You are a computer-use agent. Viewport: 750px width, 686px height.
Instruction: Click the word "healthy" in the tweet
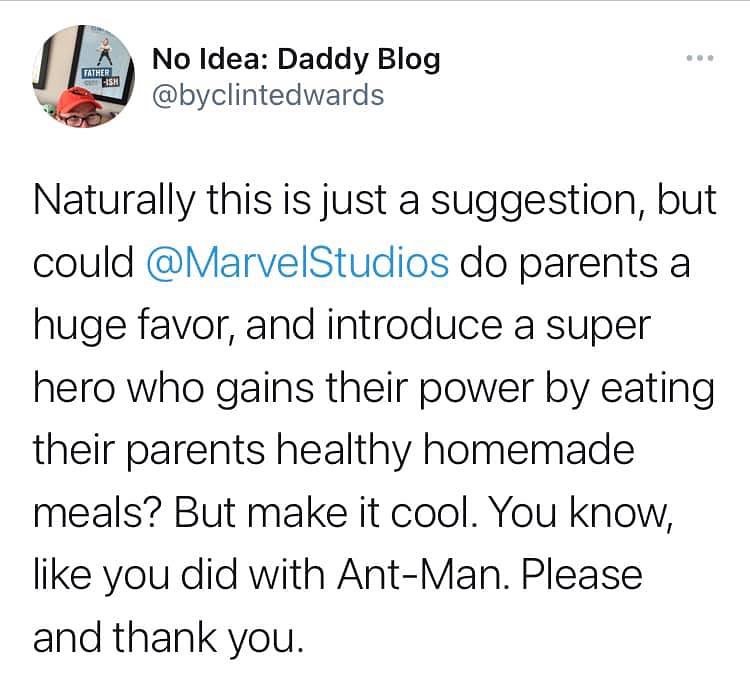coord(310,452)
